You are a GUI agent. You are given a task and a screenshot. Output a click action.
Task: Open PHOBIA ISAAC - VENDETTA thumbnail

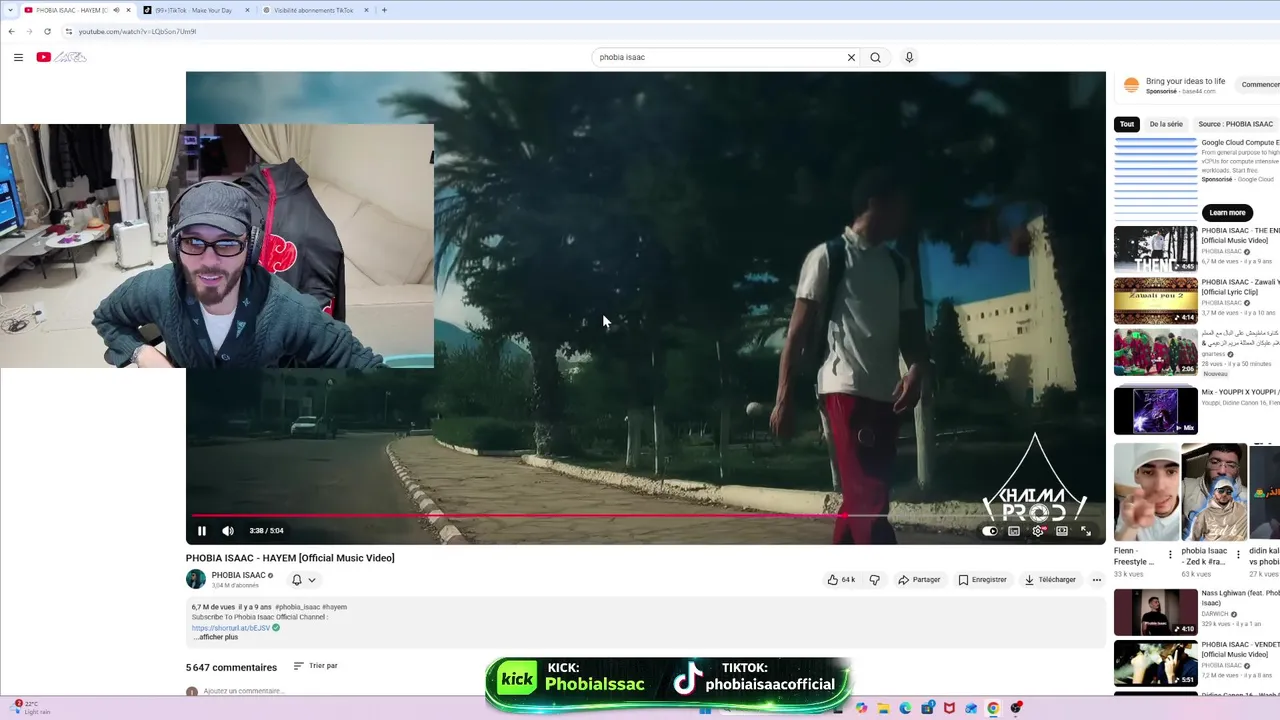point(1155,664)
